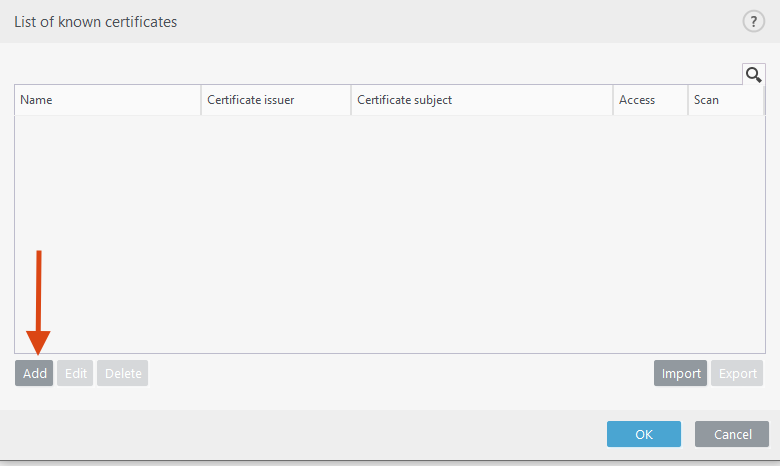Click divider between Certificate subject and Access
Screen dimensions: 780x466
click(x=613, y=100)
